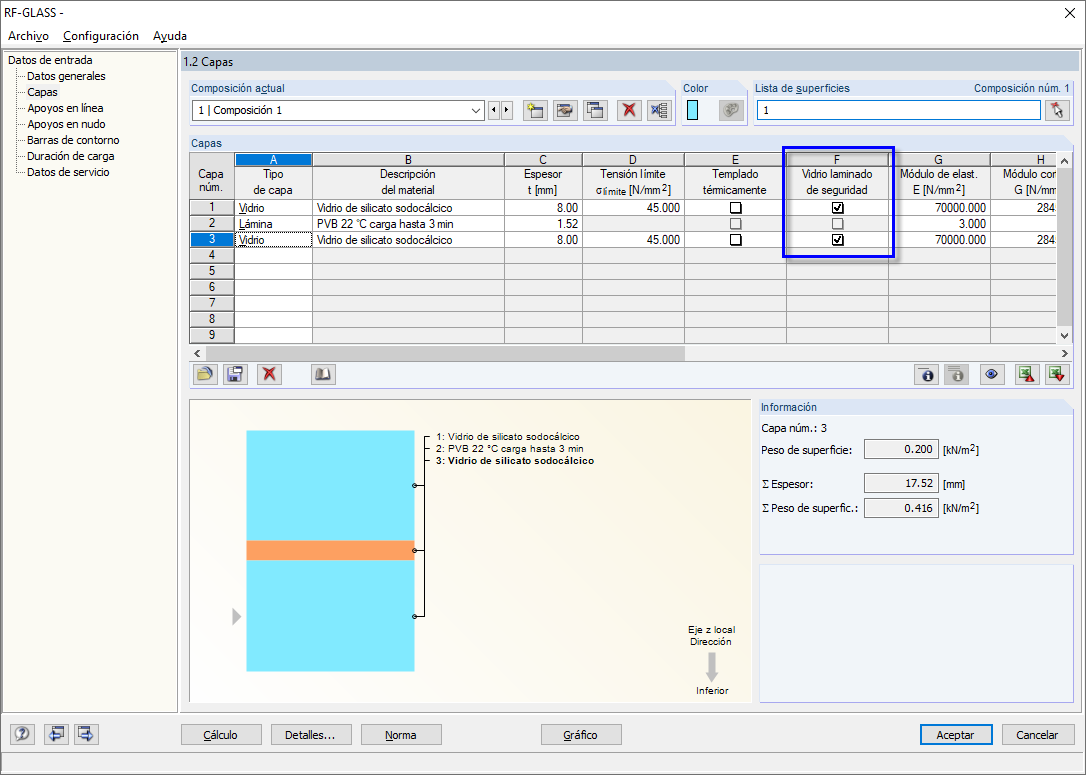Screen dimensions: 1086x775
Task: Select Capas in the navigation tree
Action: 42,92
